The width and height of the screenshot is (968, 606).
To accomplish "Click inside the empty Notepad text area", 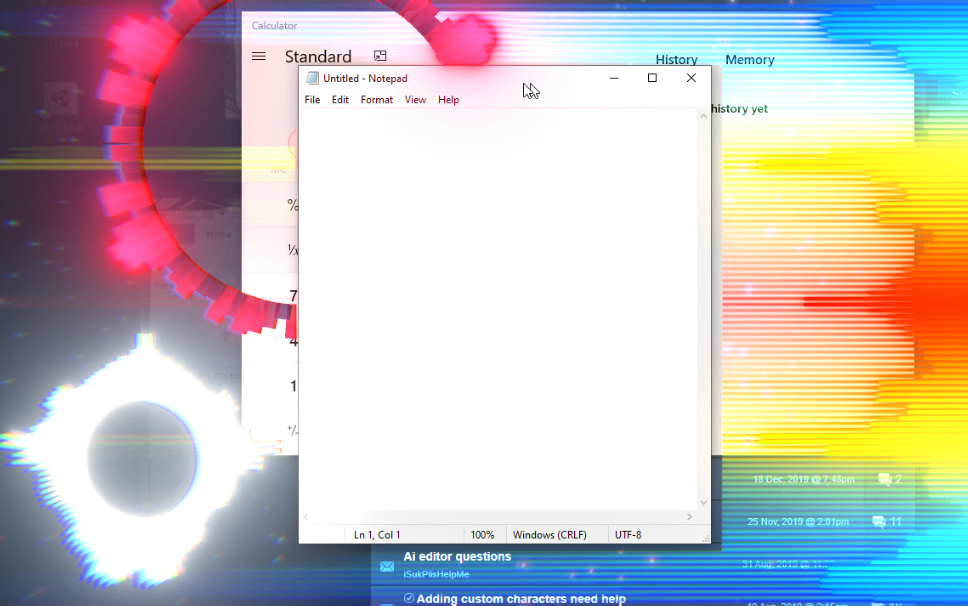I will pos(498,309).
